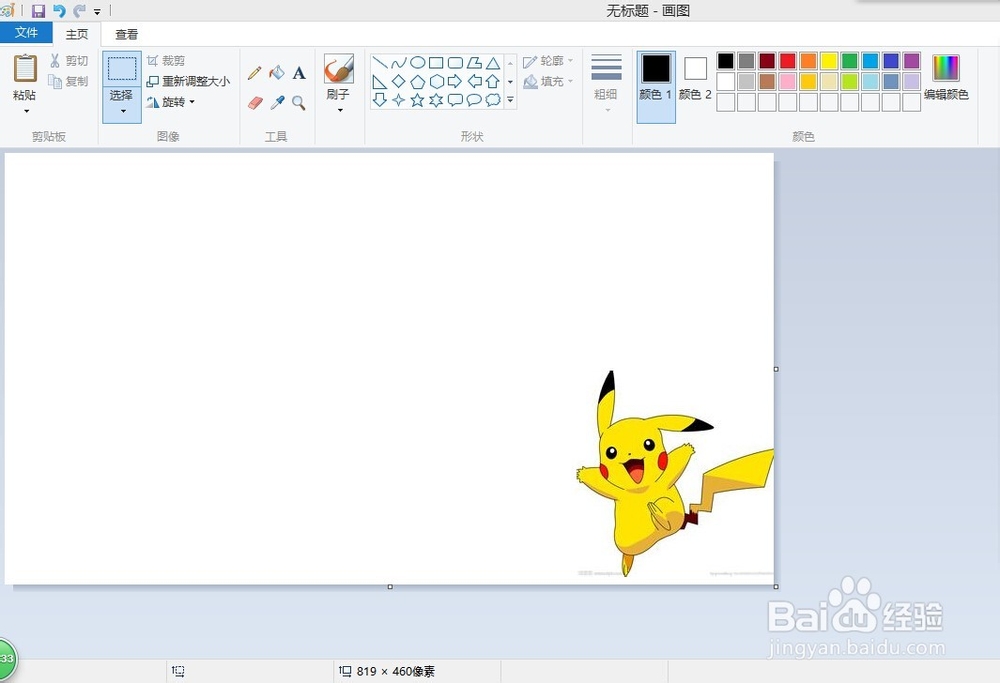Pick the green swatch in the palette

pyautogui.click(x=849, y=61)
